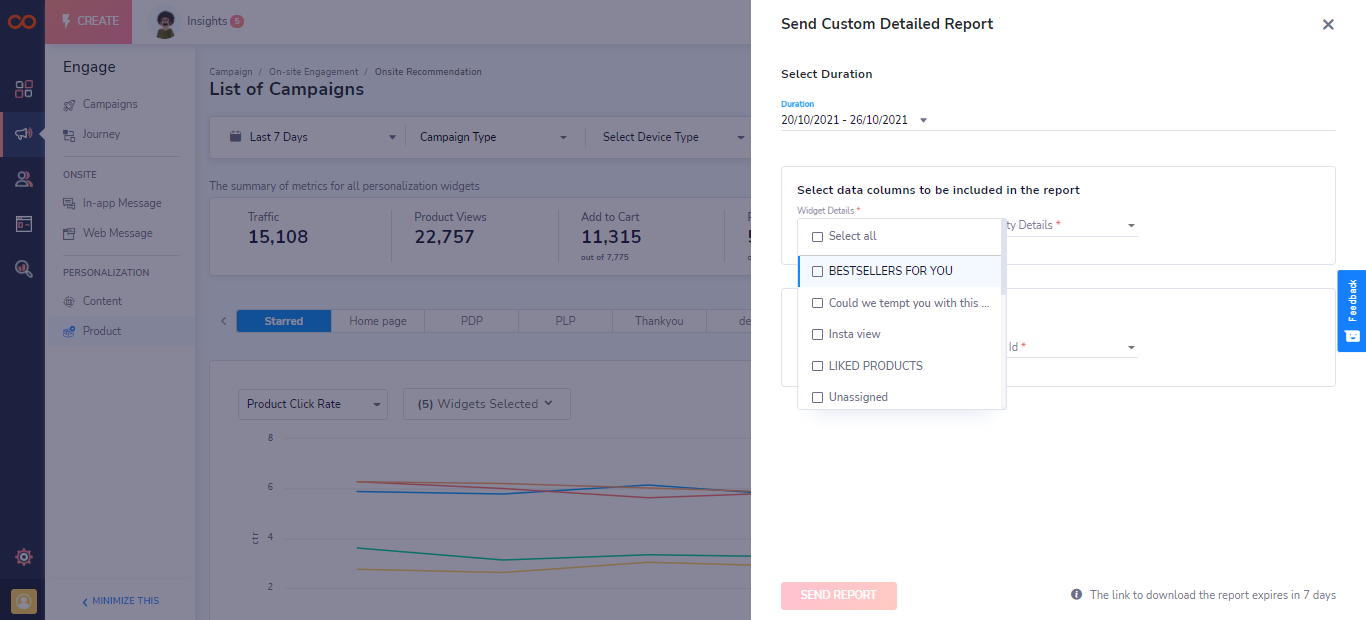
Task: Click the info icon near expiry note
Action: 1076,595
